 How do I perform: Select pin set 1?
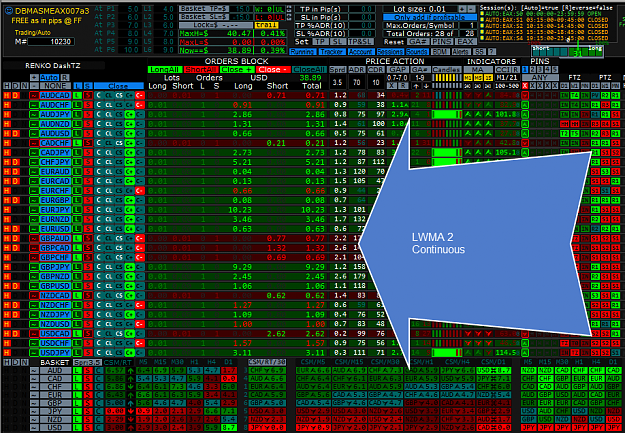click(x=525, y=69)
